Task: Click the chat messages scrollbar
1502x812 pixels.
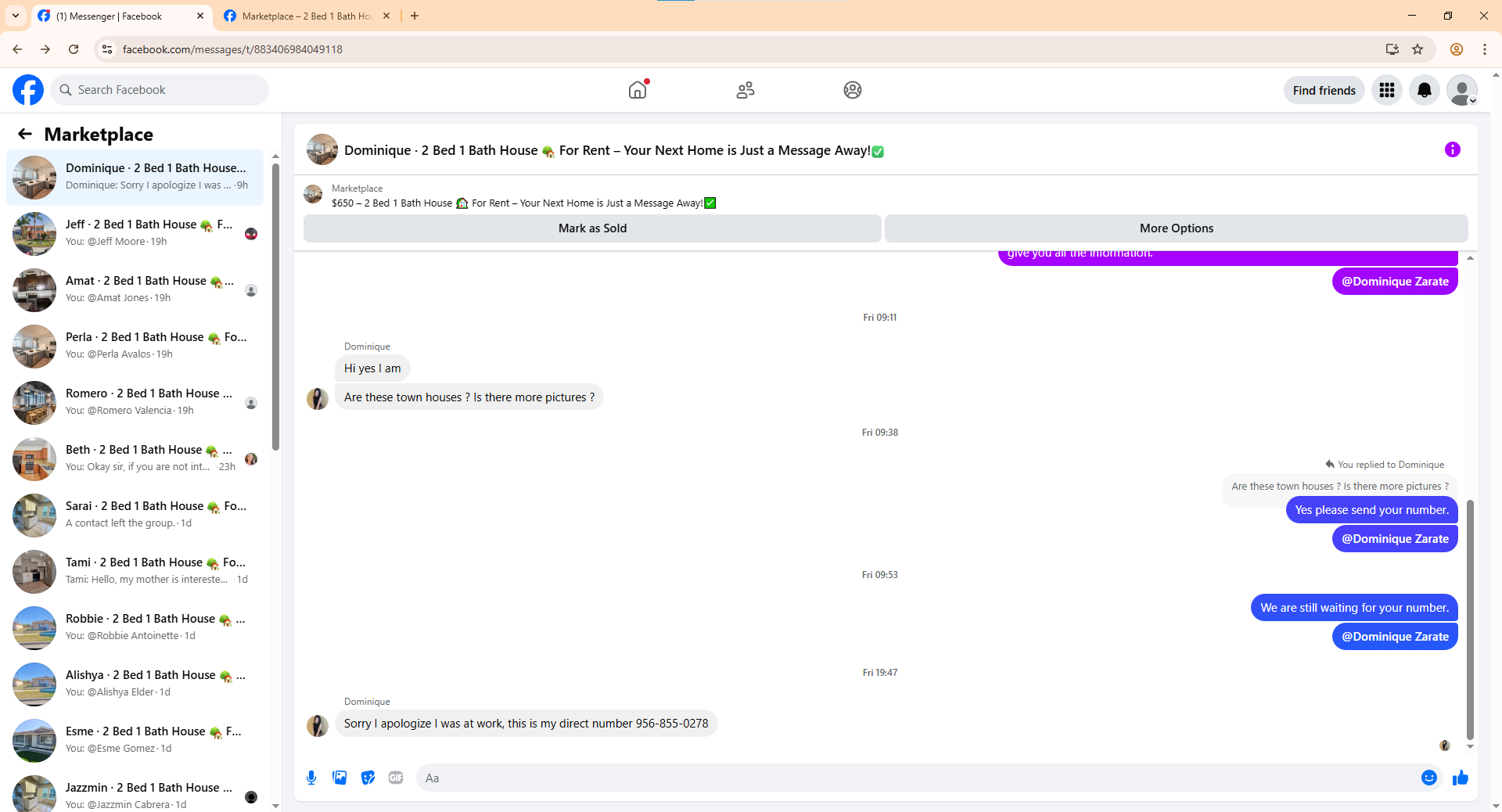Action: (x=1470, y=620)
